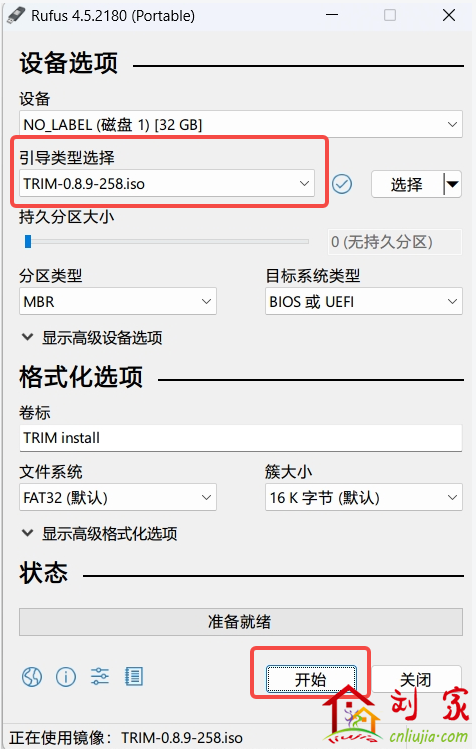Show the log window icon
The image size is (476, 749).
(x=134, y=676)
